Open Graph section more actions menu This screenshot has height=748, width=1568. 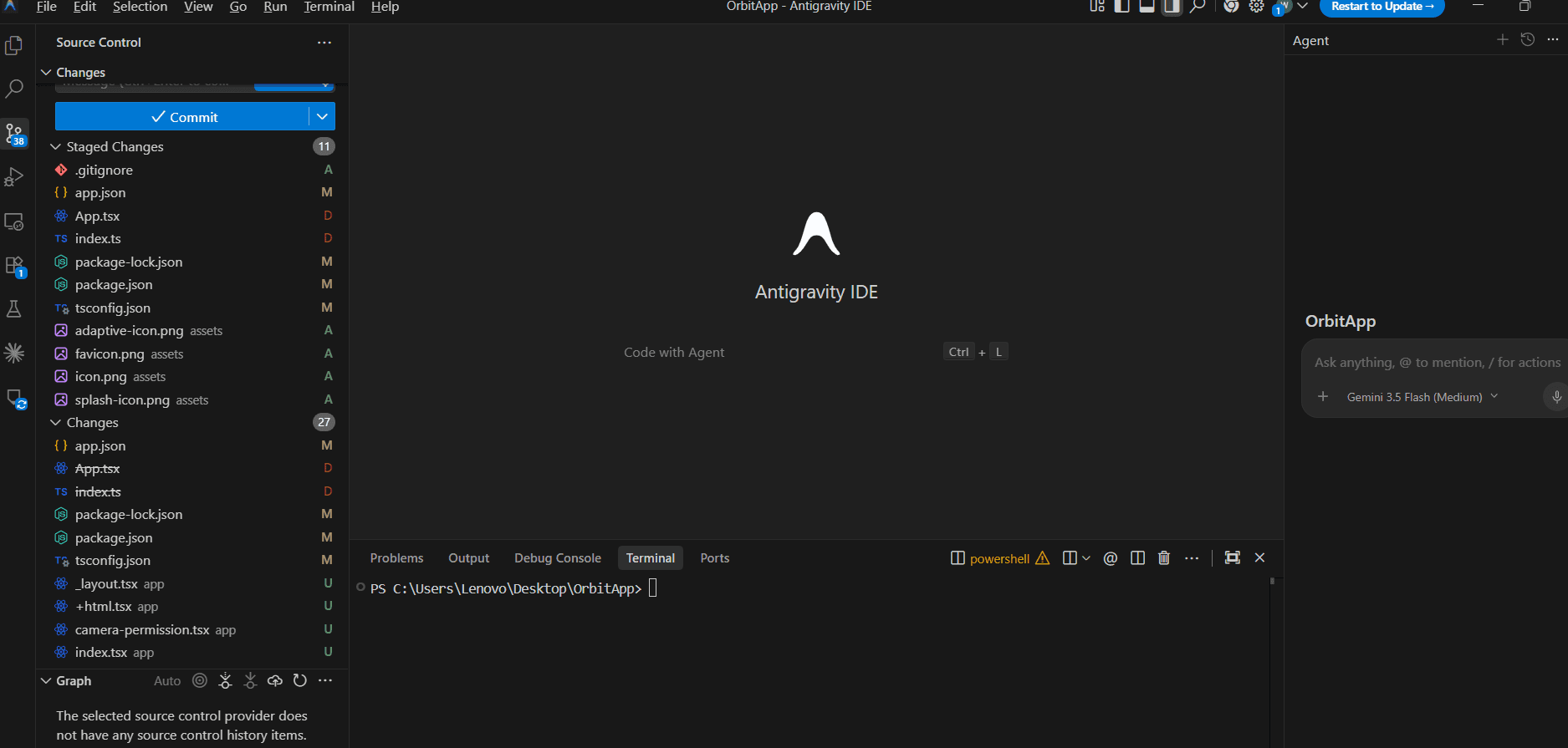click(x=325, y=680)
